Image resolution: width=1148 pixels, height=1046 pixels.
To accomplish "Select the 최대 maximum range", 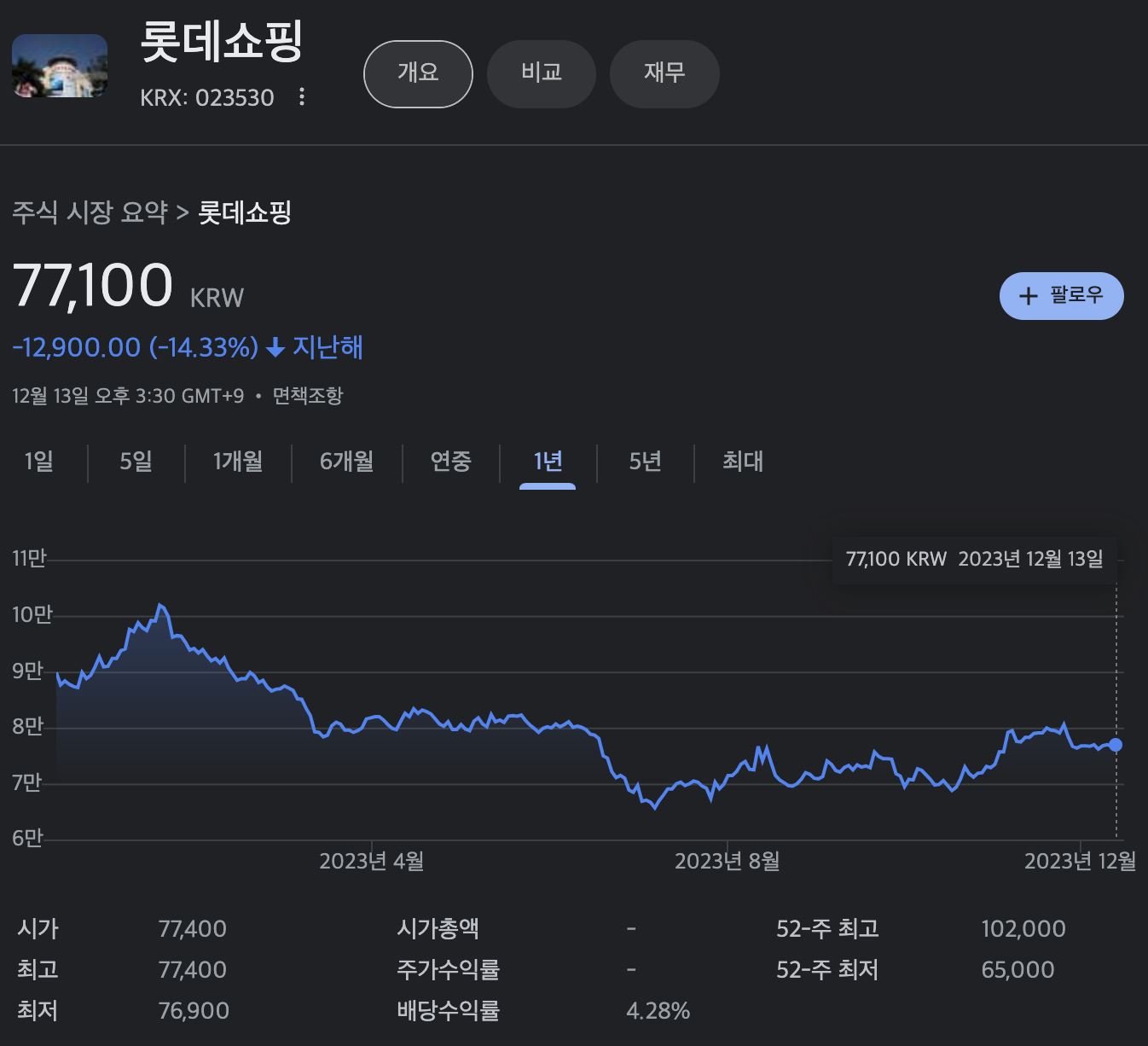I will [x=743, y=462].
